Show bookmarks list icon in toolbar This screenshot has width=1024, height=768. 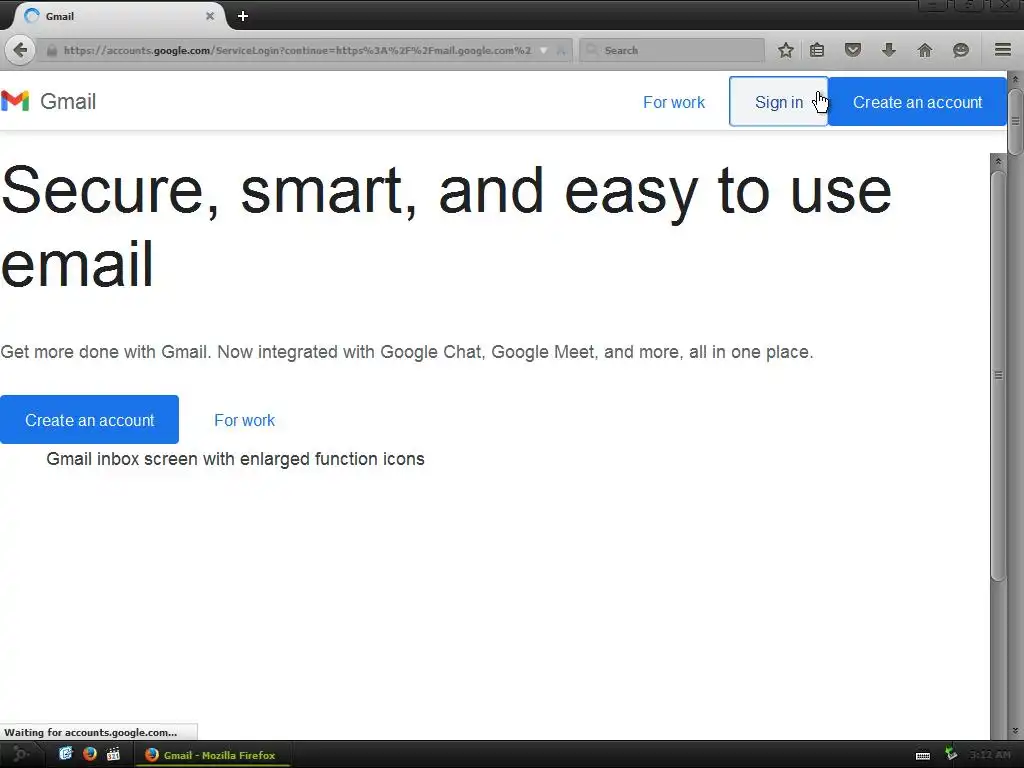[x=817, y=50]
